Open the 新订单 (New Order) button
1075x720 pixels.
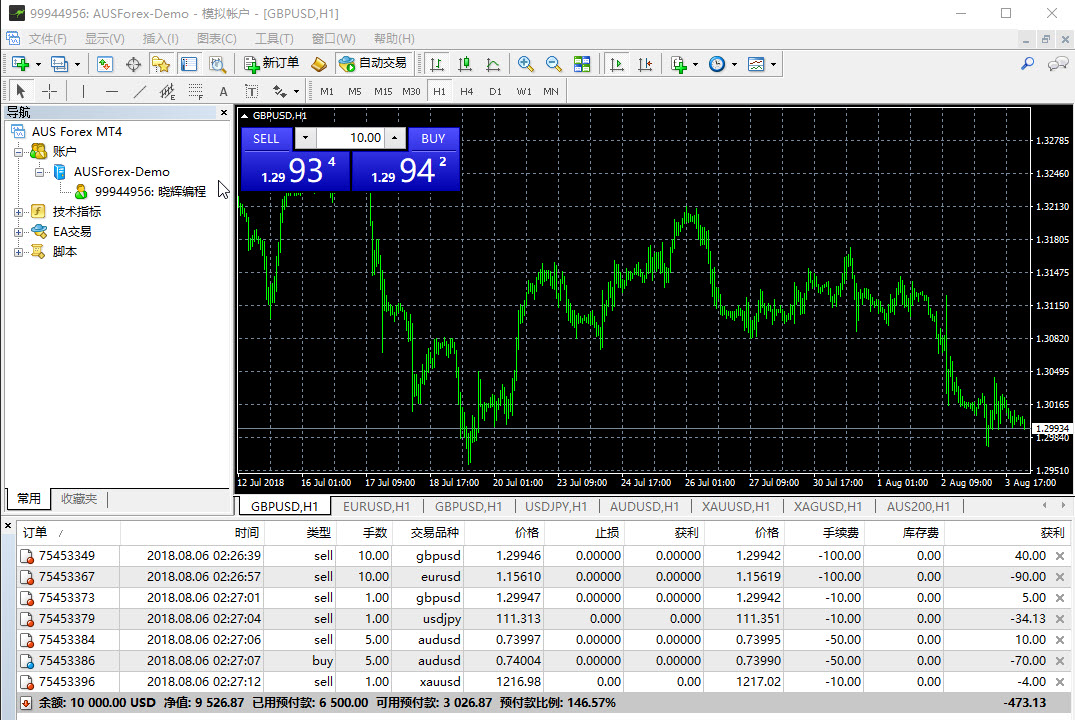tap(271, 64)
